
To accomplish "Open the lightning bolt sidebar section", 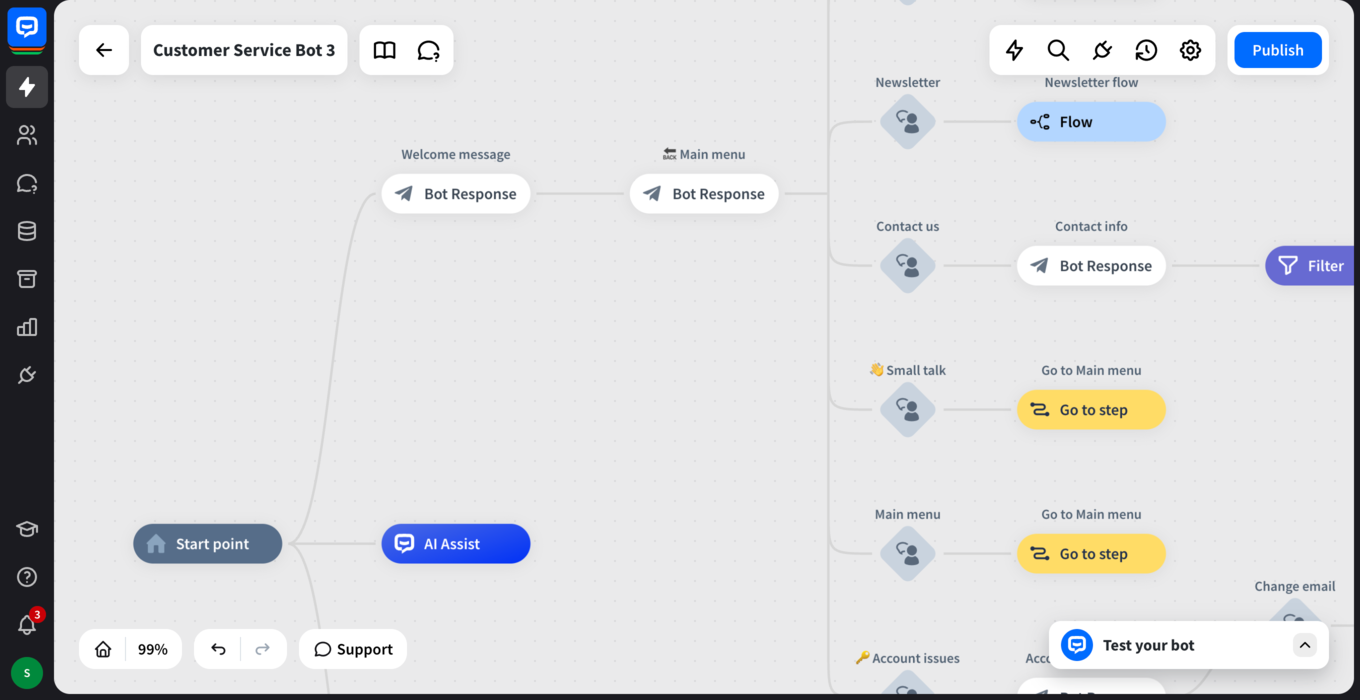I will click(x=27, y=87).
